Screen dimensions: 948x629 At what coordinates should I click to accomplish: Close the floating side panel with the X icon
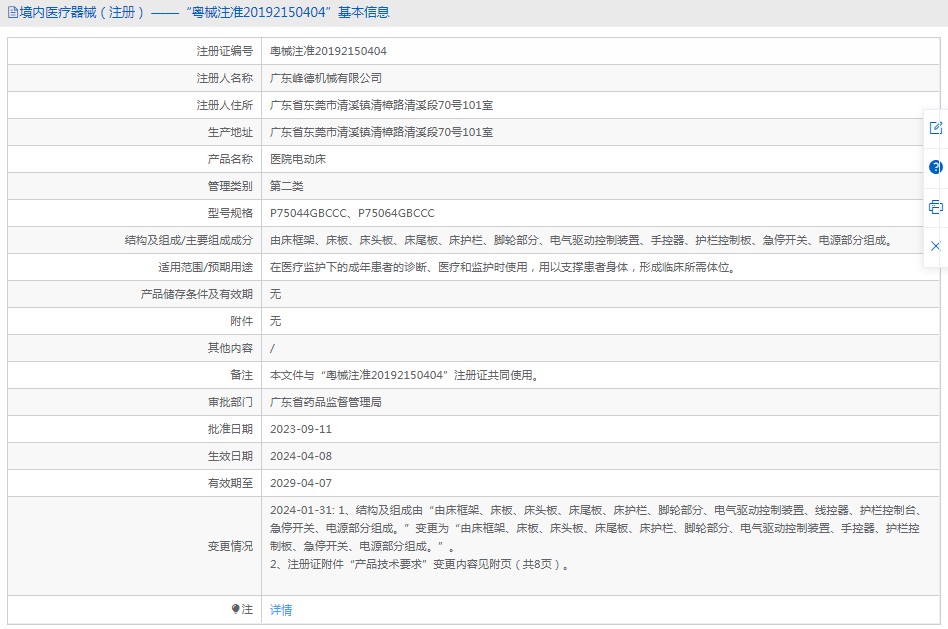tap(935, 246)
